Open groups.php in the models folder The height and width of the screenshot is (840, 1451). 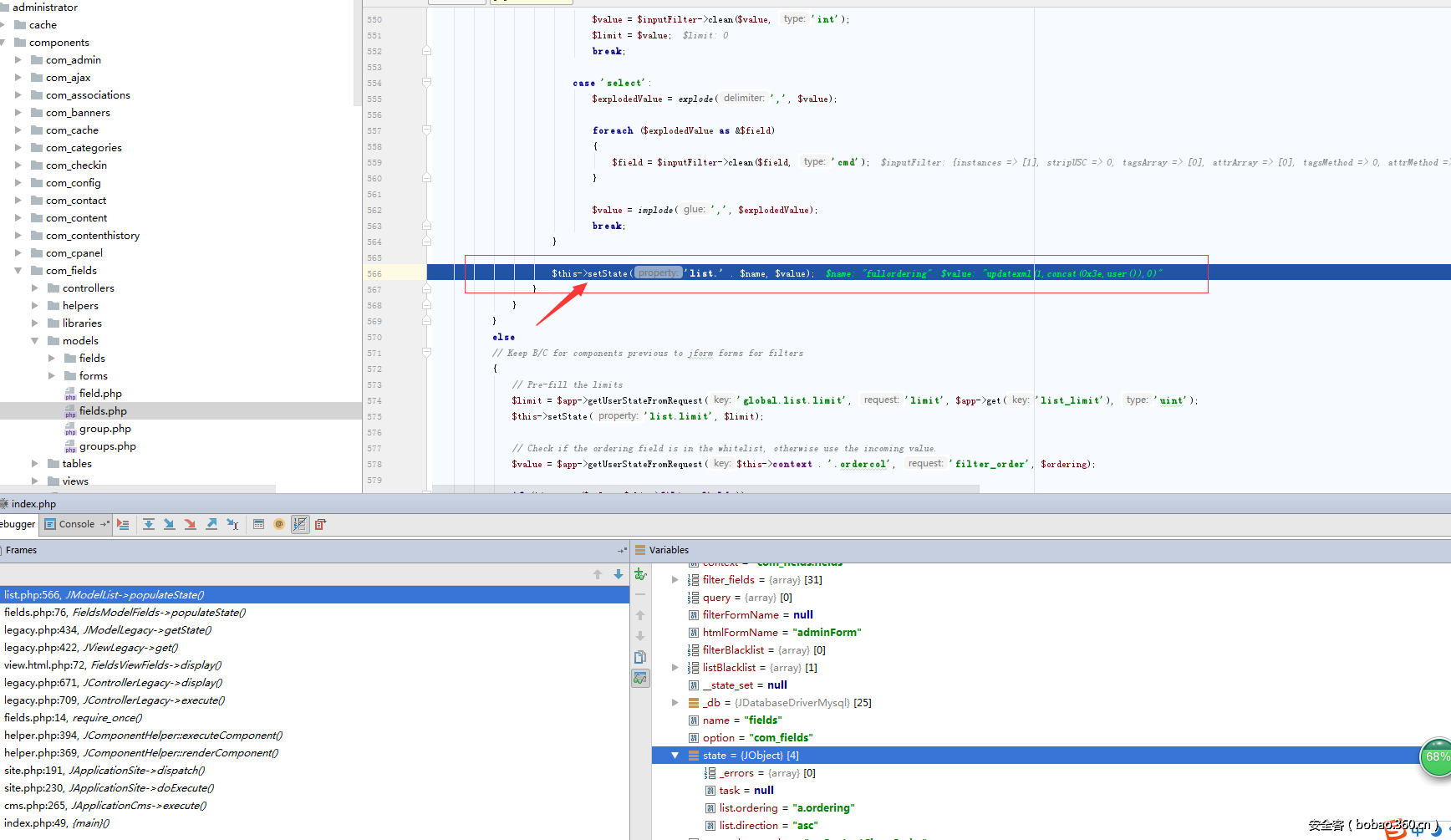[107, 446]
